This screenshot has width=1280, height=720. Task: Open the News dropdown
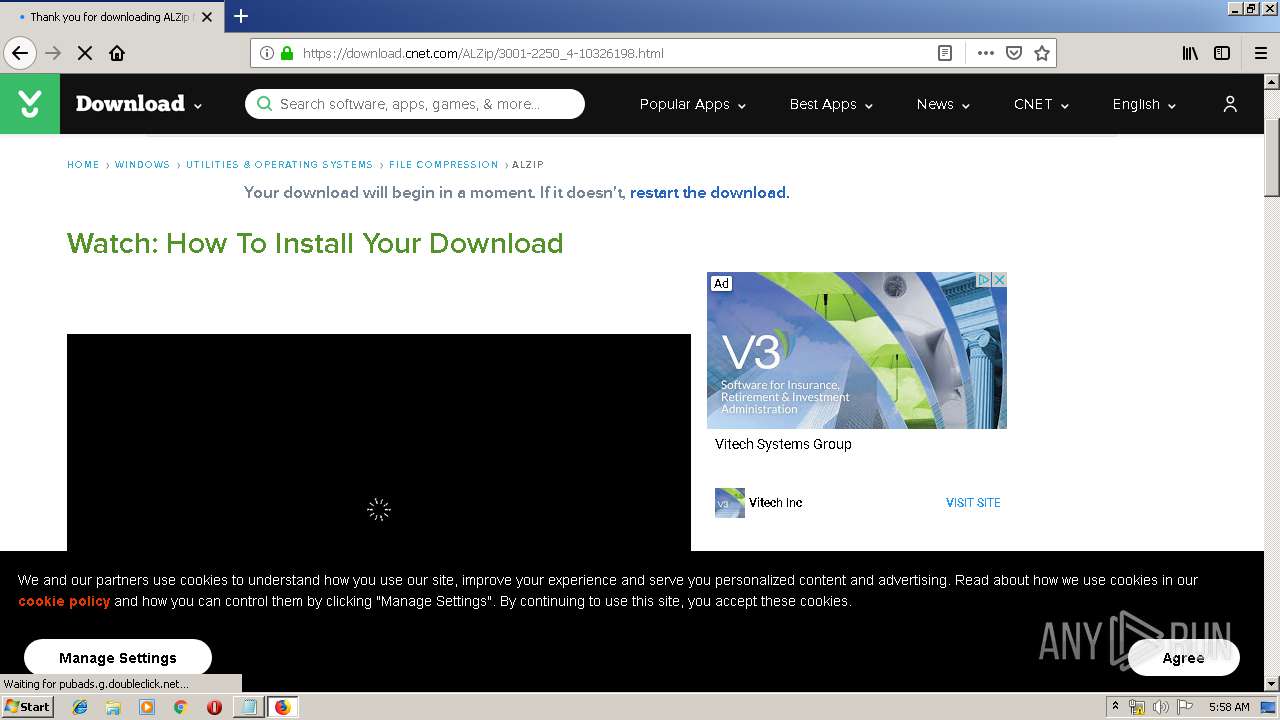click(943, 104)
